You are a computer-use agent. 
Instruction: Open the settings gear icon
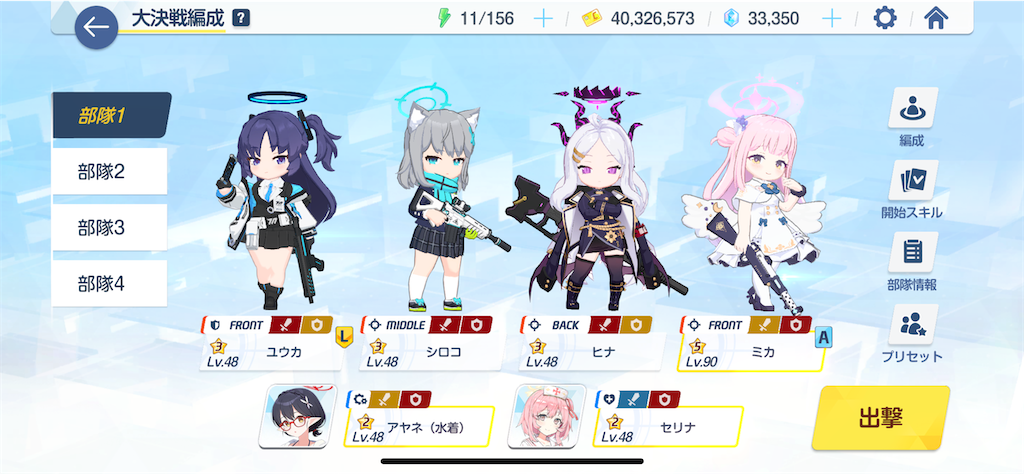click(884, 18)
